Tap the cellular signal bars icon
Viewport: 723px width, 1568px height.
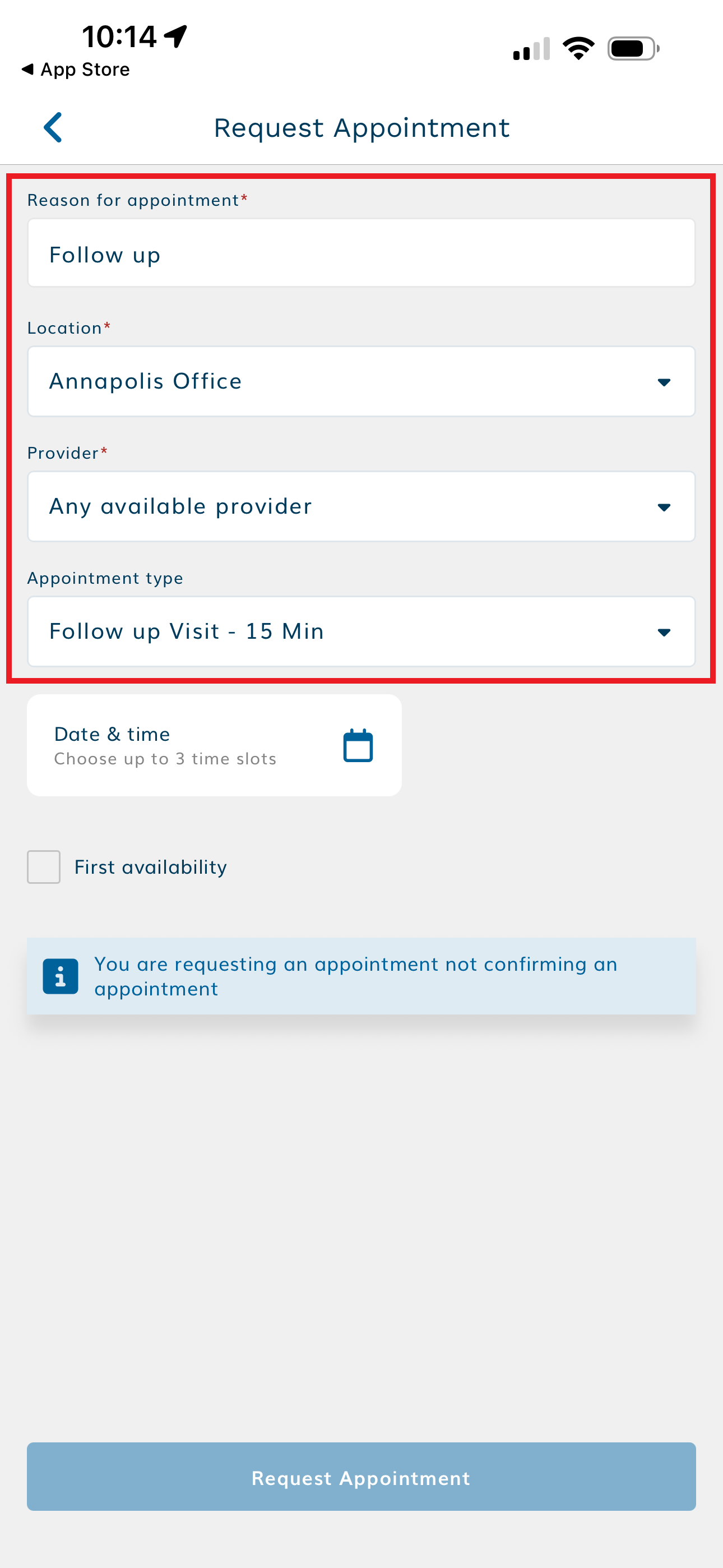click(x=531, y=49)
